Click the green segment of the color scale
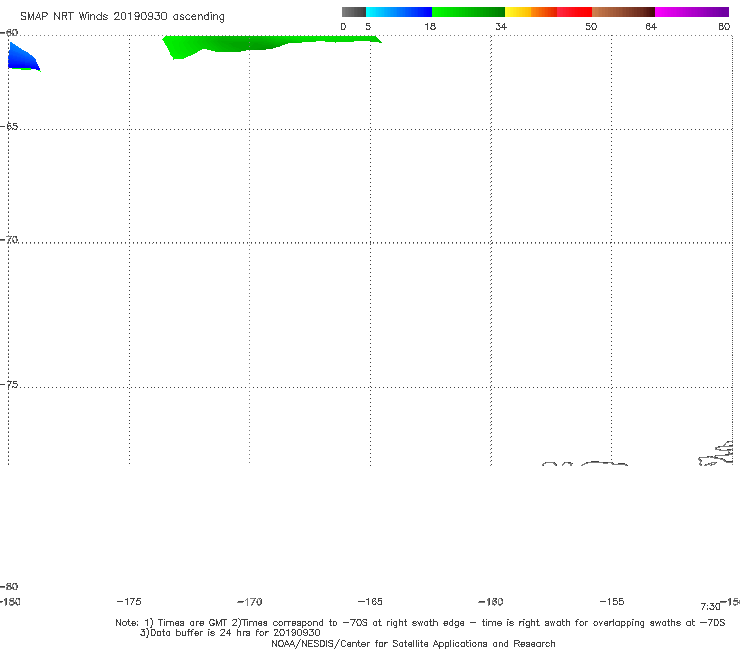 tap(468, 12)
